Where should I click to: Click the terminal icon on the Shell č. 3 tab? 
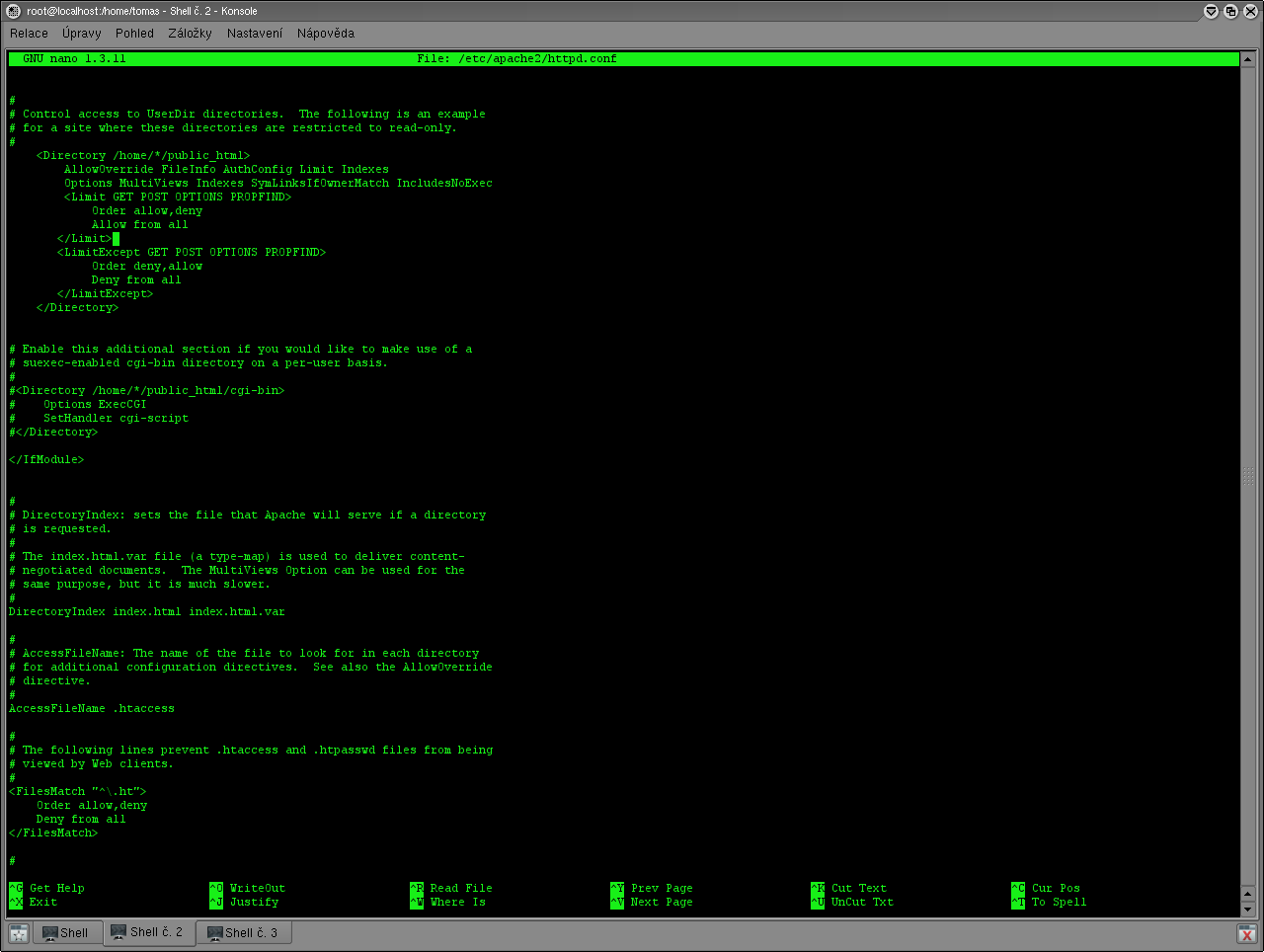[214, 932]
